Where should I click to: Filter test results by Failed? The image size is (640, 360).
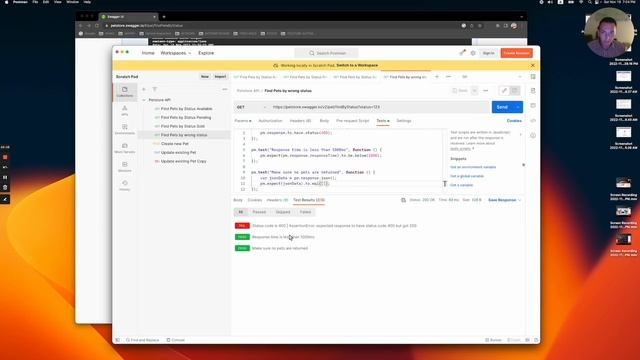pyautogui.click(x=305, y=212)
